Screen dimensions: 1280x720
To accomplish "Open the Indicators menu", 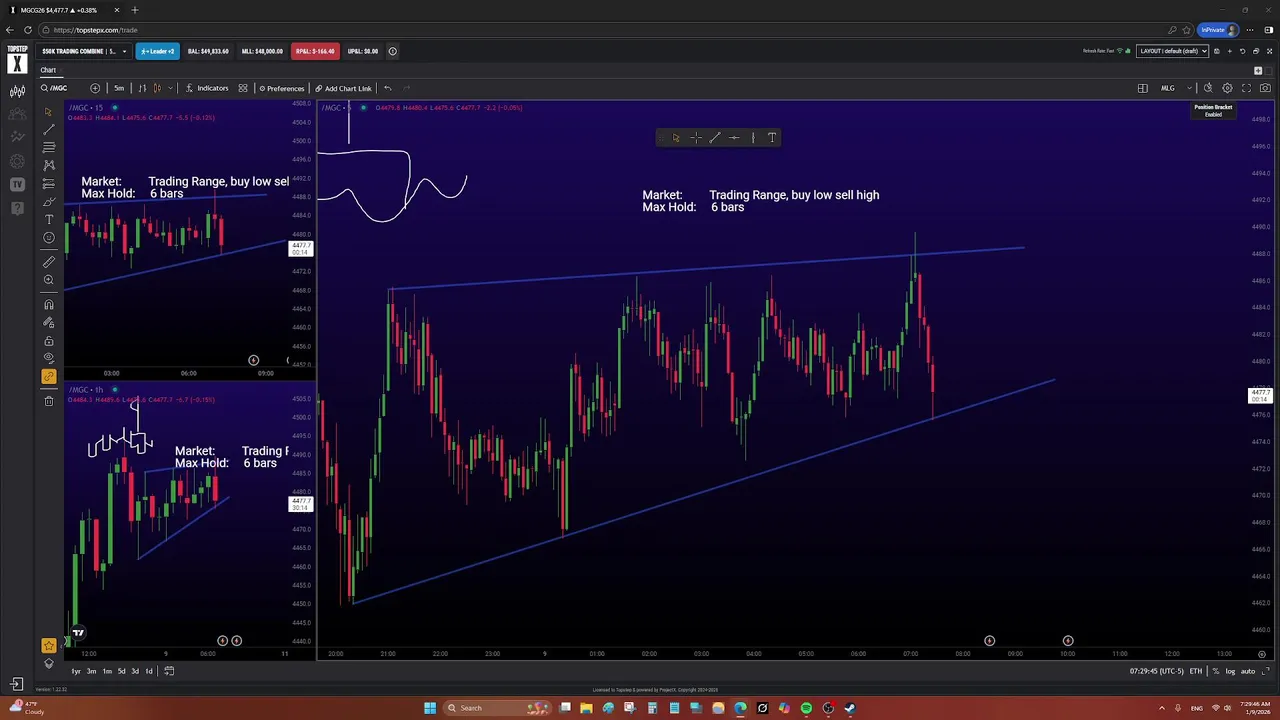I will click(207, 88).
